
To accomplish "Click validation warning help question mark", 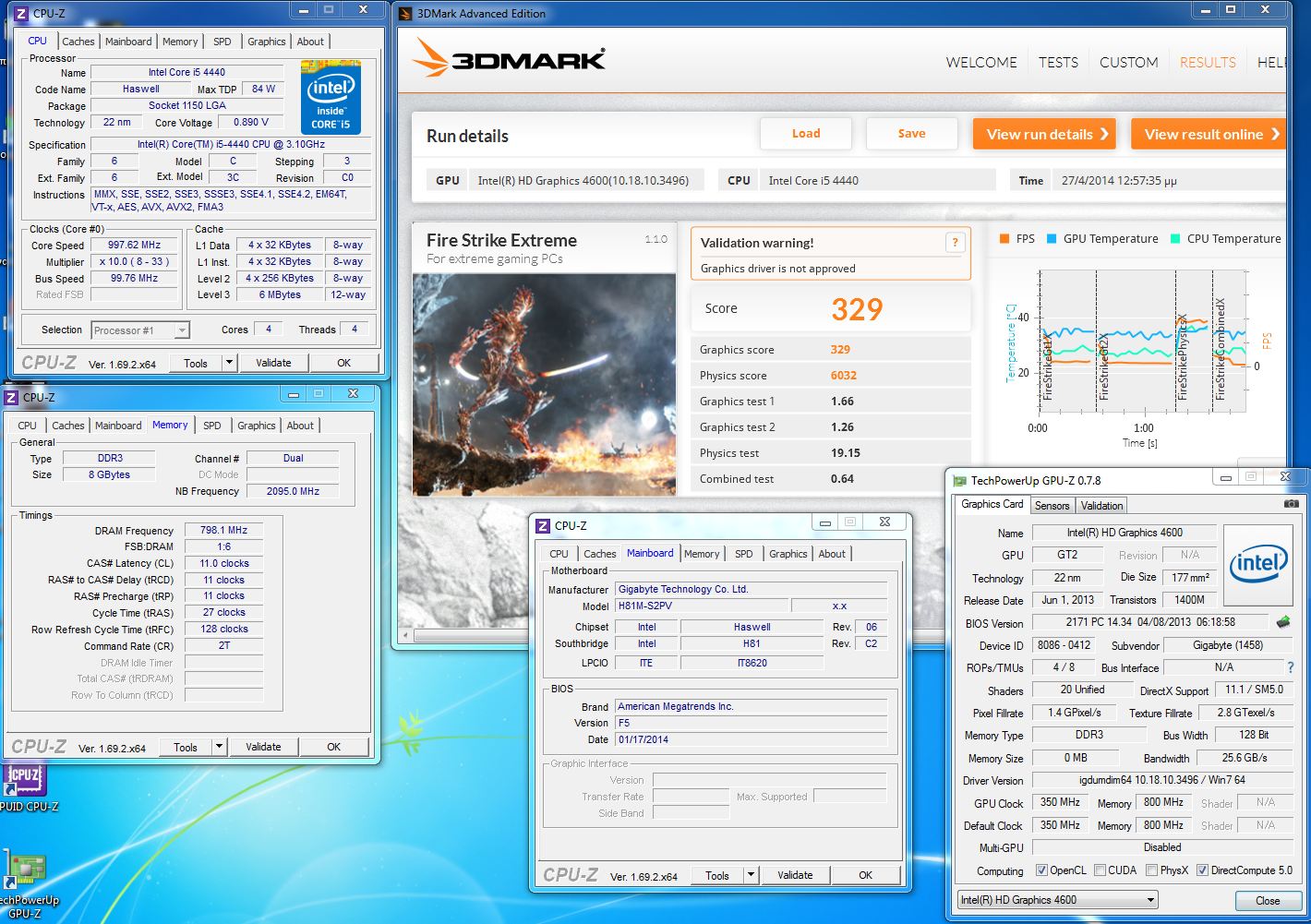I will 955,243.
